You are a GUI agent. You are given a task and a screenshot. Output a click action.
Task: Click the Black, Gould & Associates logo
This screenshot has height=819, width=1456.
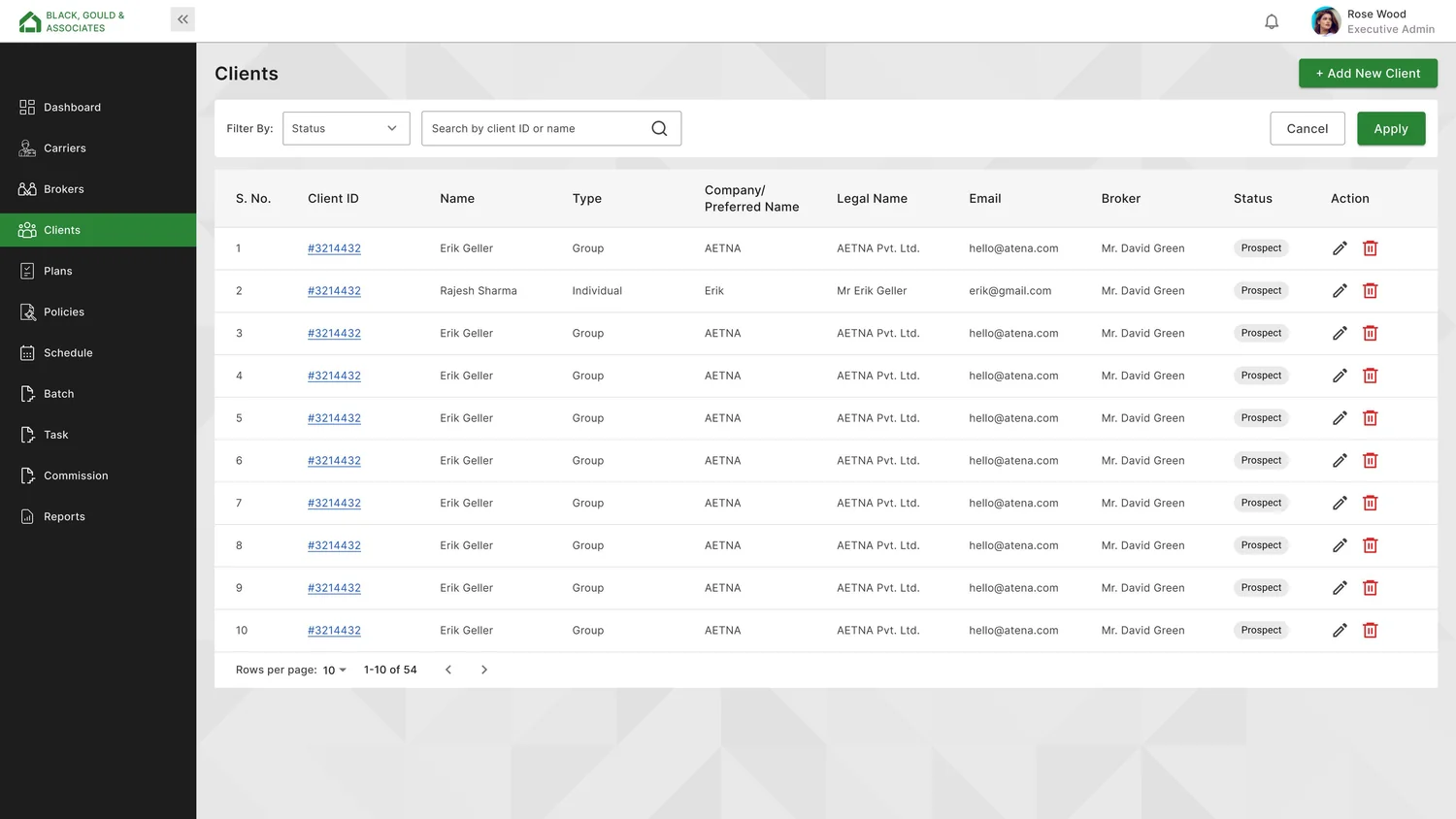coord(72,21)
